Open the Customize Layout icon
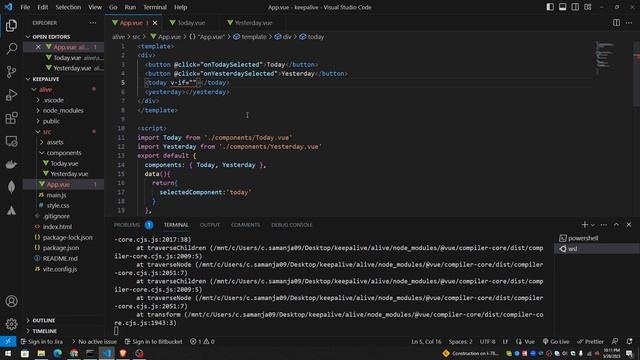Image resolution: width=640 pixels, height=360 pixels. tap(588, 7)
